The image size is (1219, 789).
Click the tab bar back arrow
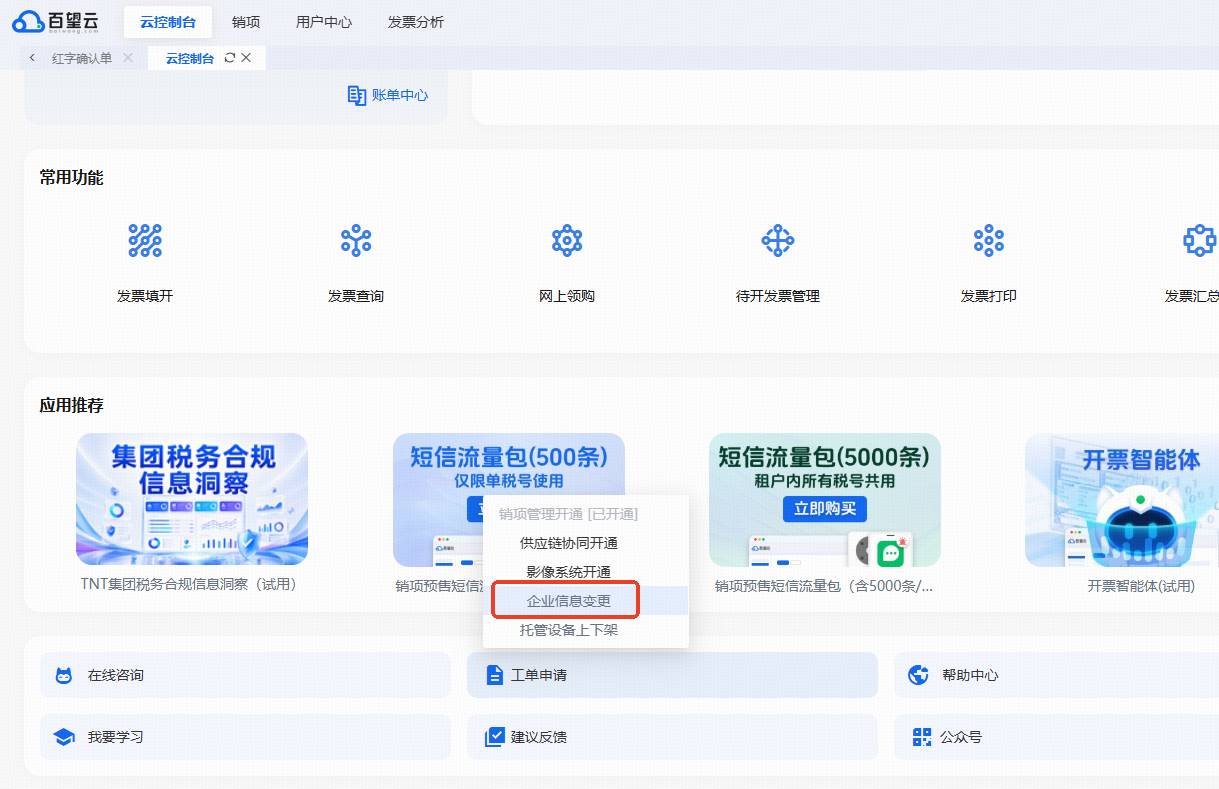click(32, 58)
